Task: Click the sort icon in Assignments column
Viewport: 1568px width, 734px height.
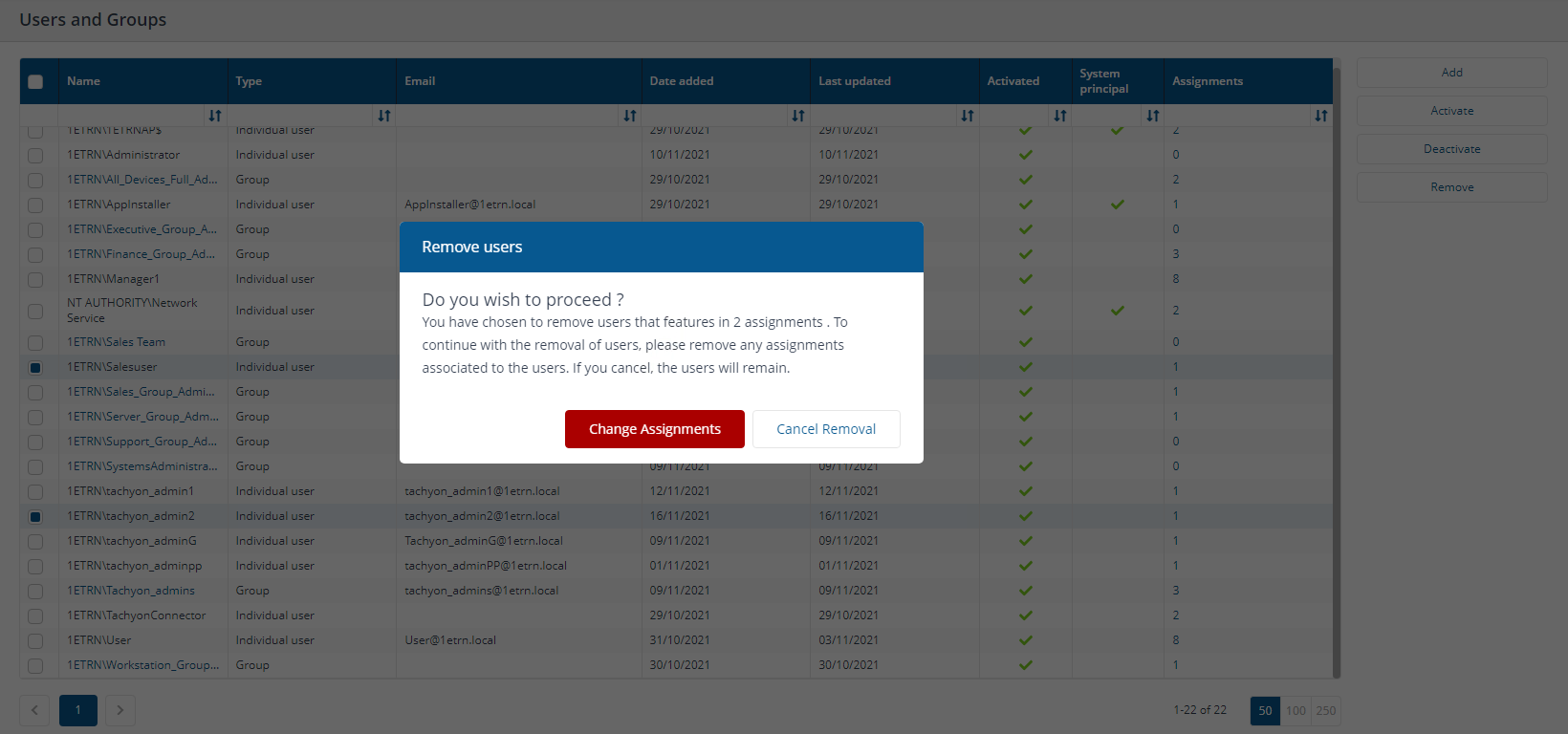Action: click(x=1320, y=116)
